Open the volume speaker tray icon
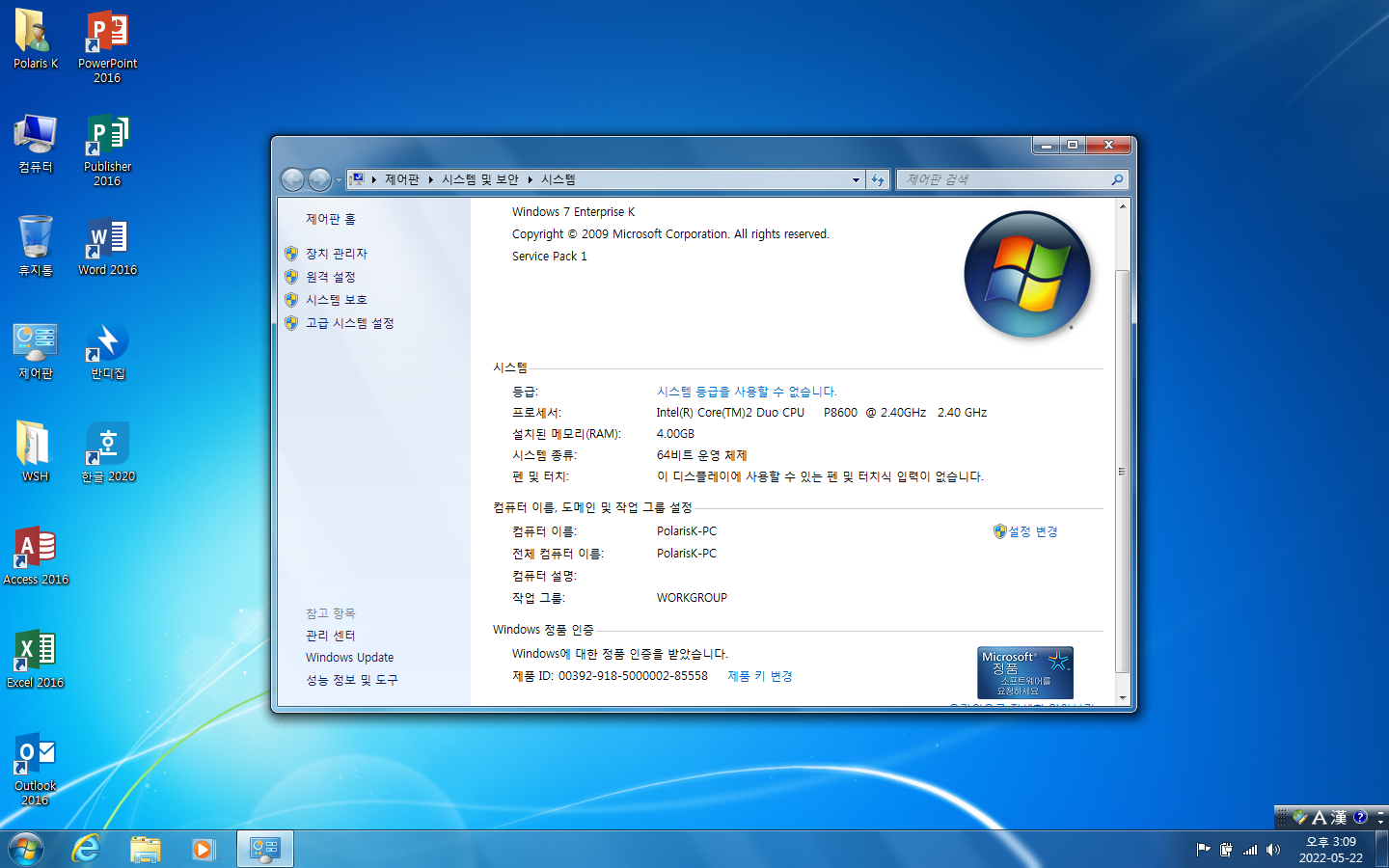 pyautogui.click(x=1273, y=850)
